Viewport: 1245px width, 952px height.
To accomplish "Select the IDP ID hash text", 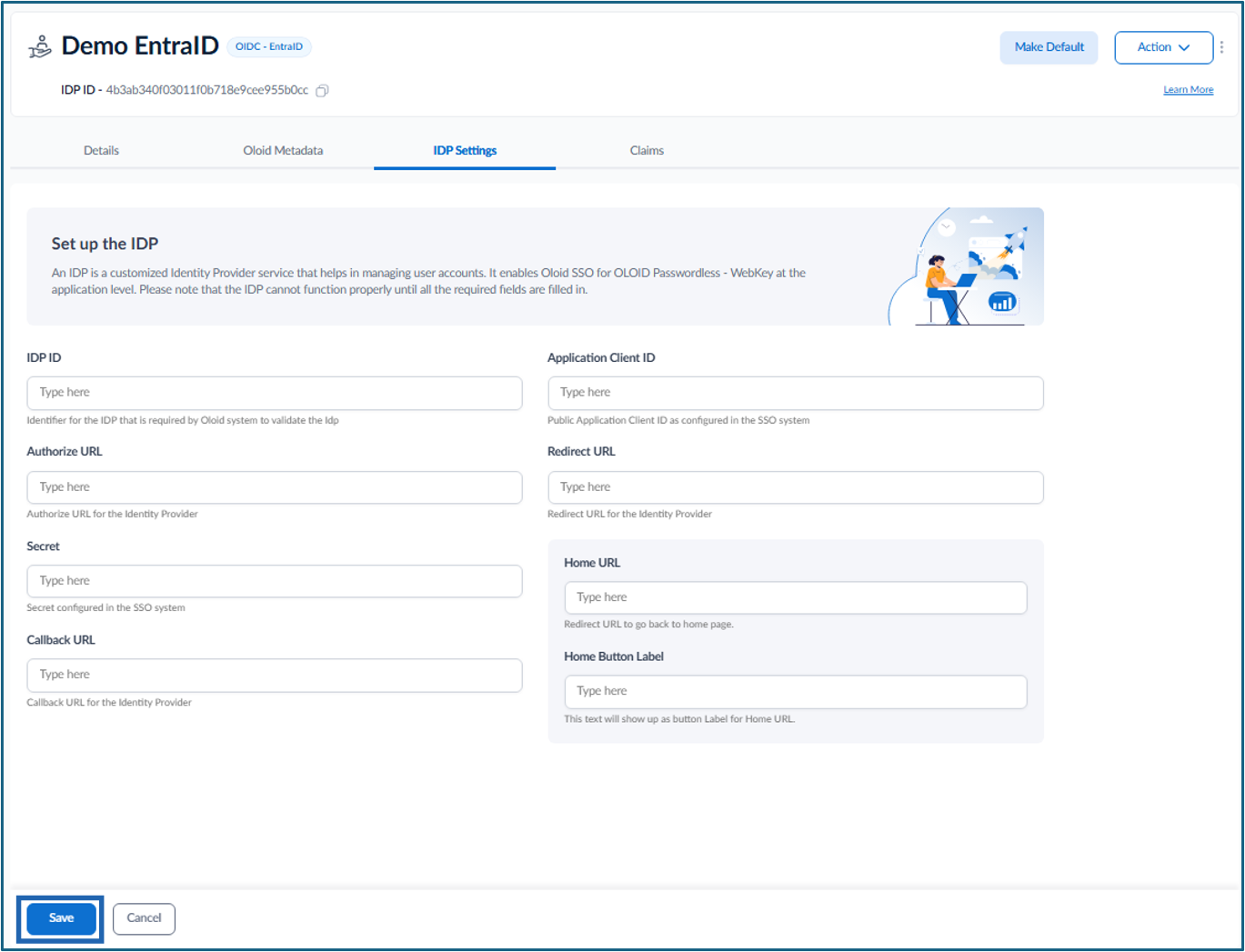I will pyautogui.click(x=207, y=91).
